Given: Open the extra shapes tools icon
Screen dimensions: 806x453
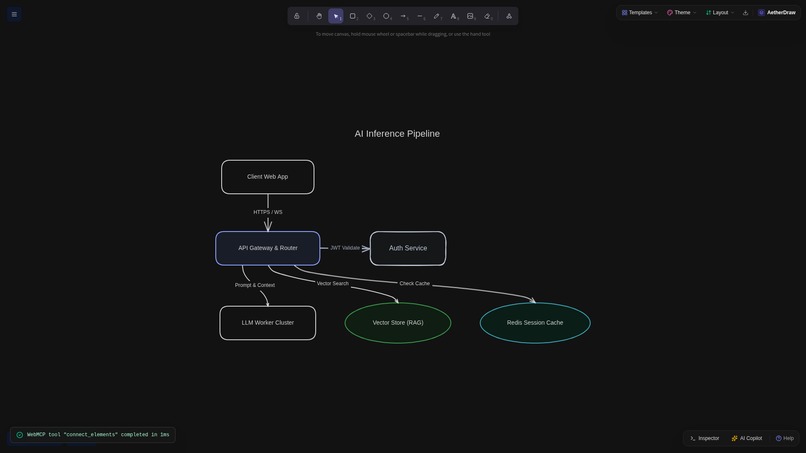Looking at the screenshot, I should point(509,16).
